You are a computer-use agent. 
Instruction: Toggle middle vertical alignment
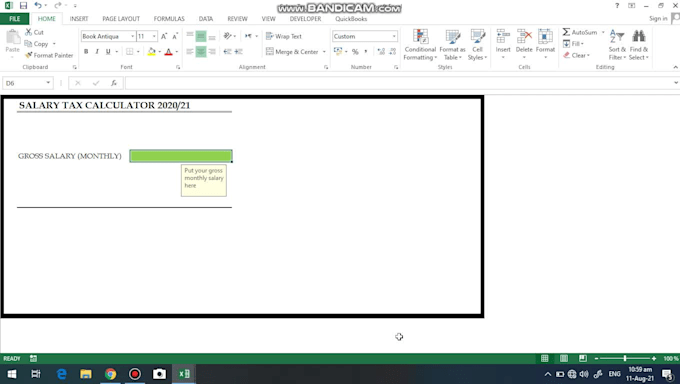[x=201, y=36]
